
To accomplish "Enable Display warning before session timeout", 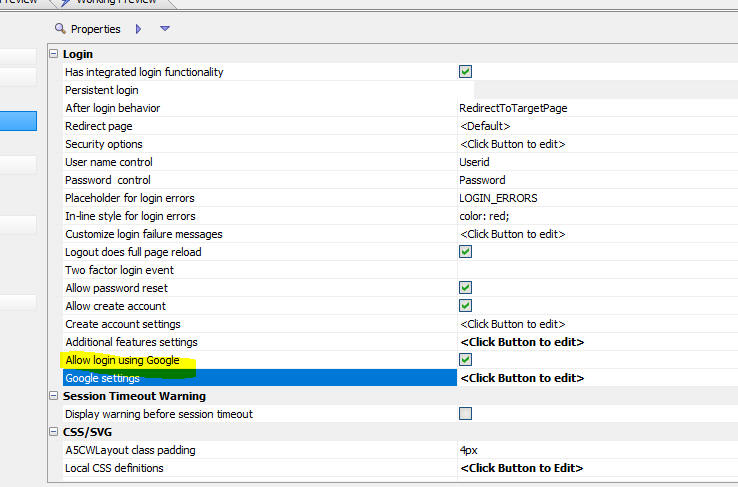I will (465, 414).
